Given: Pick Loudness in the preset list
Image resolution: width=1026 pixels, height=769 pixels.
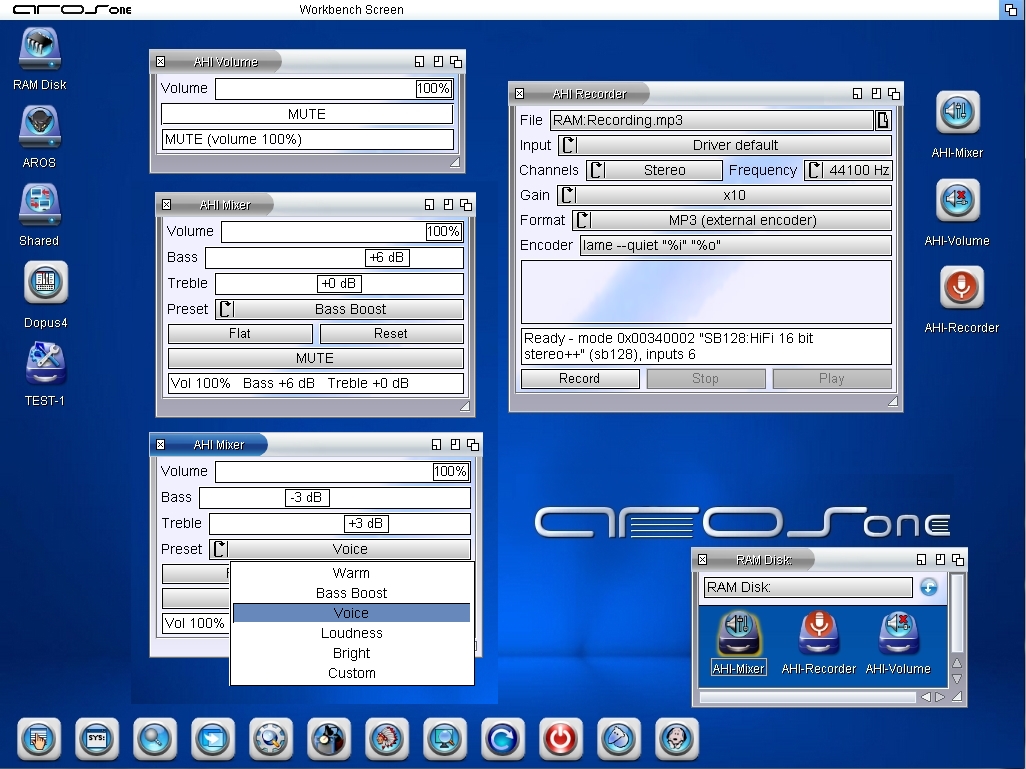Looking at the screenshot, I should point(351,634).
